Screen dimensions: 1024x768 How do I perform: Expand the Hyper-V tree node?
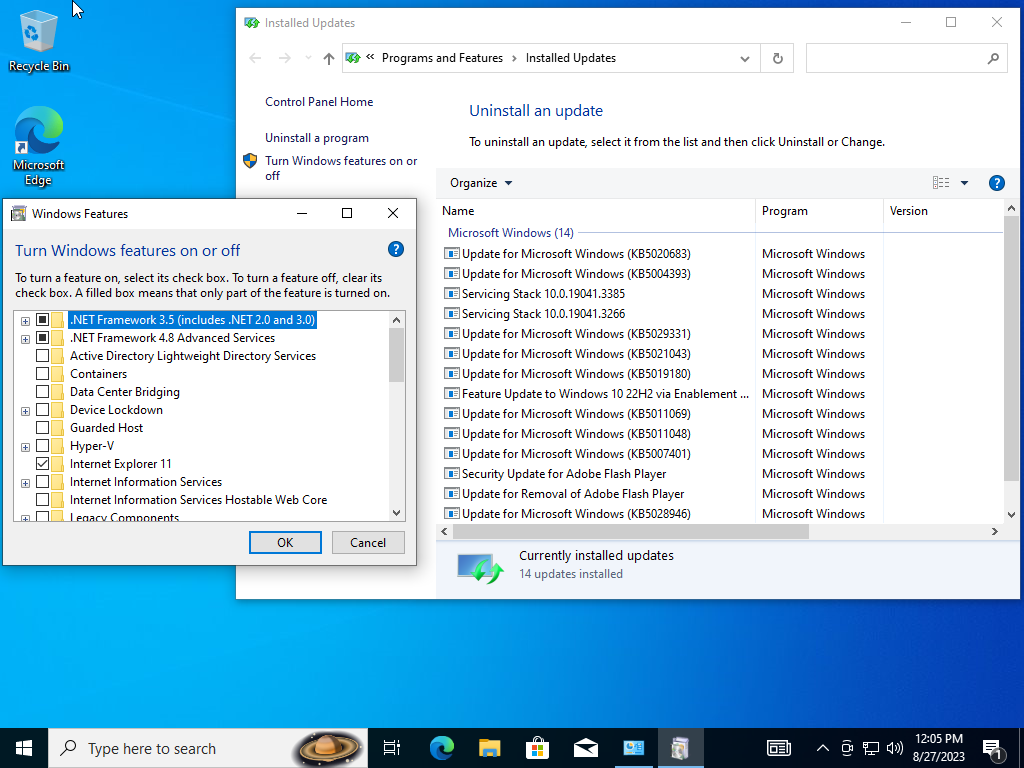tap(25, 447)
